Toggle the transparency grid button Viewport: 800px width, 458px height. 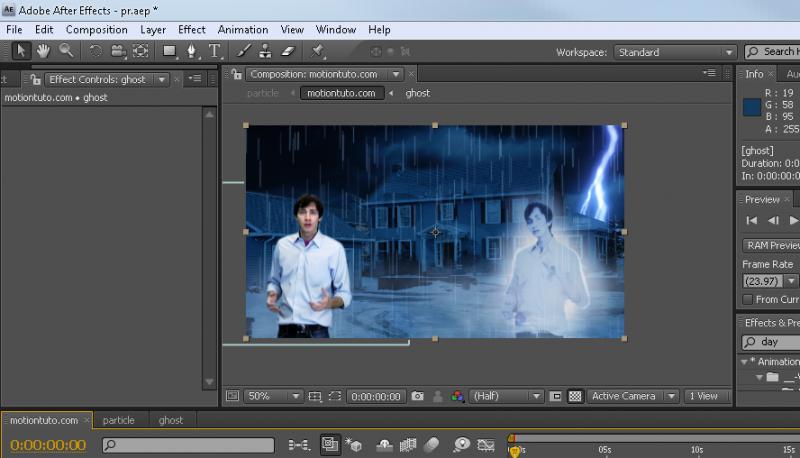tap(575, 396)
